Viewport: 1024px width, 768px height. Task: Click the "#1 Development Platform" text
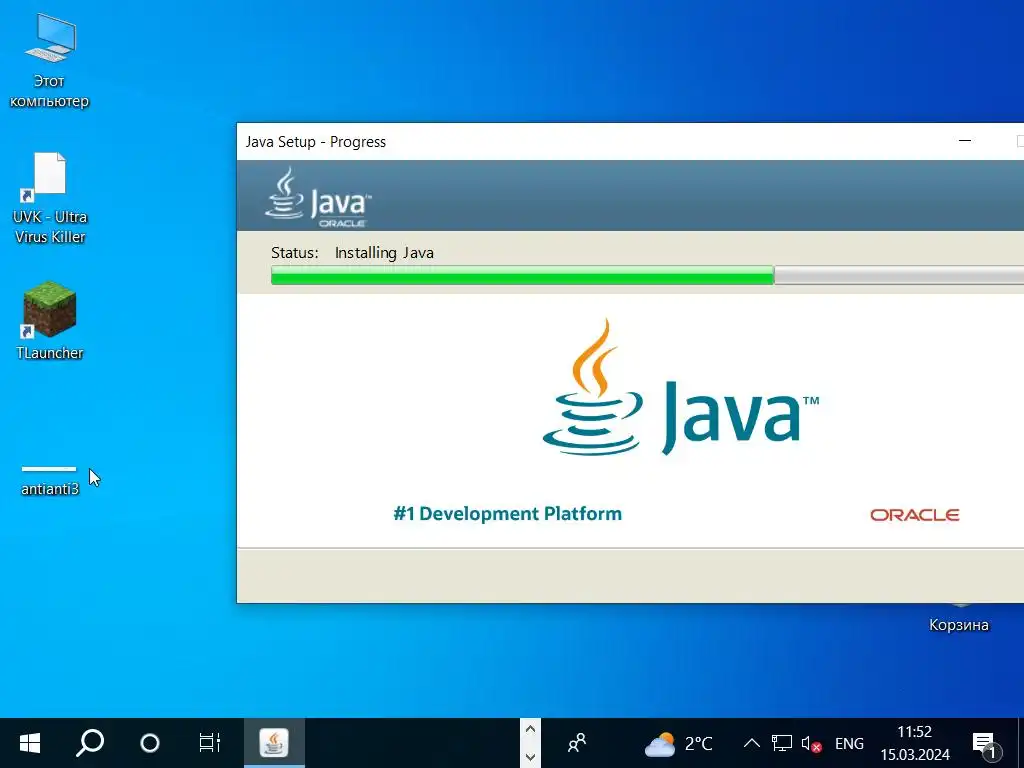click(507, 514)
